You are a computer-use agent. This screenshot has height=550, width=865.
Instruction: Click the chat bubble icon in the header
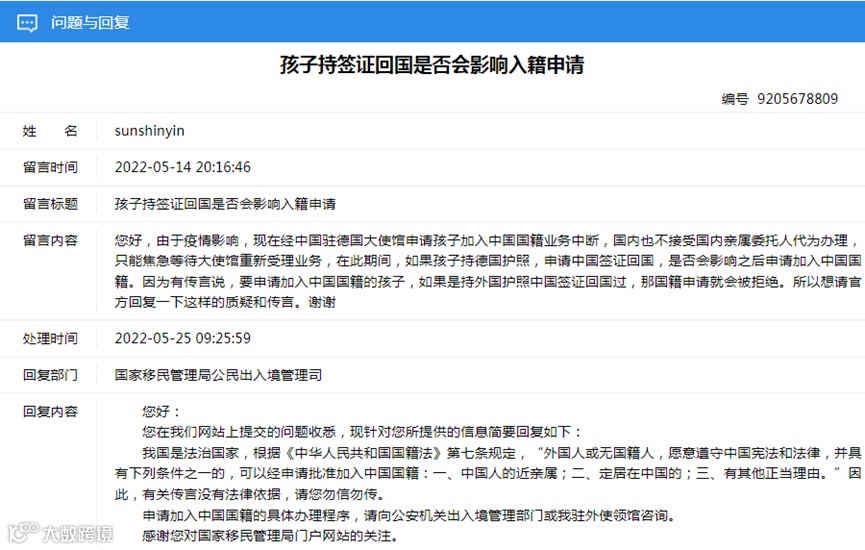pos(27,23)
